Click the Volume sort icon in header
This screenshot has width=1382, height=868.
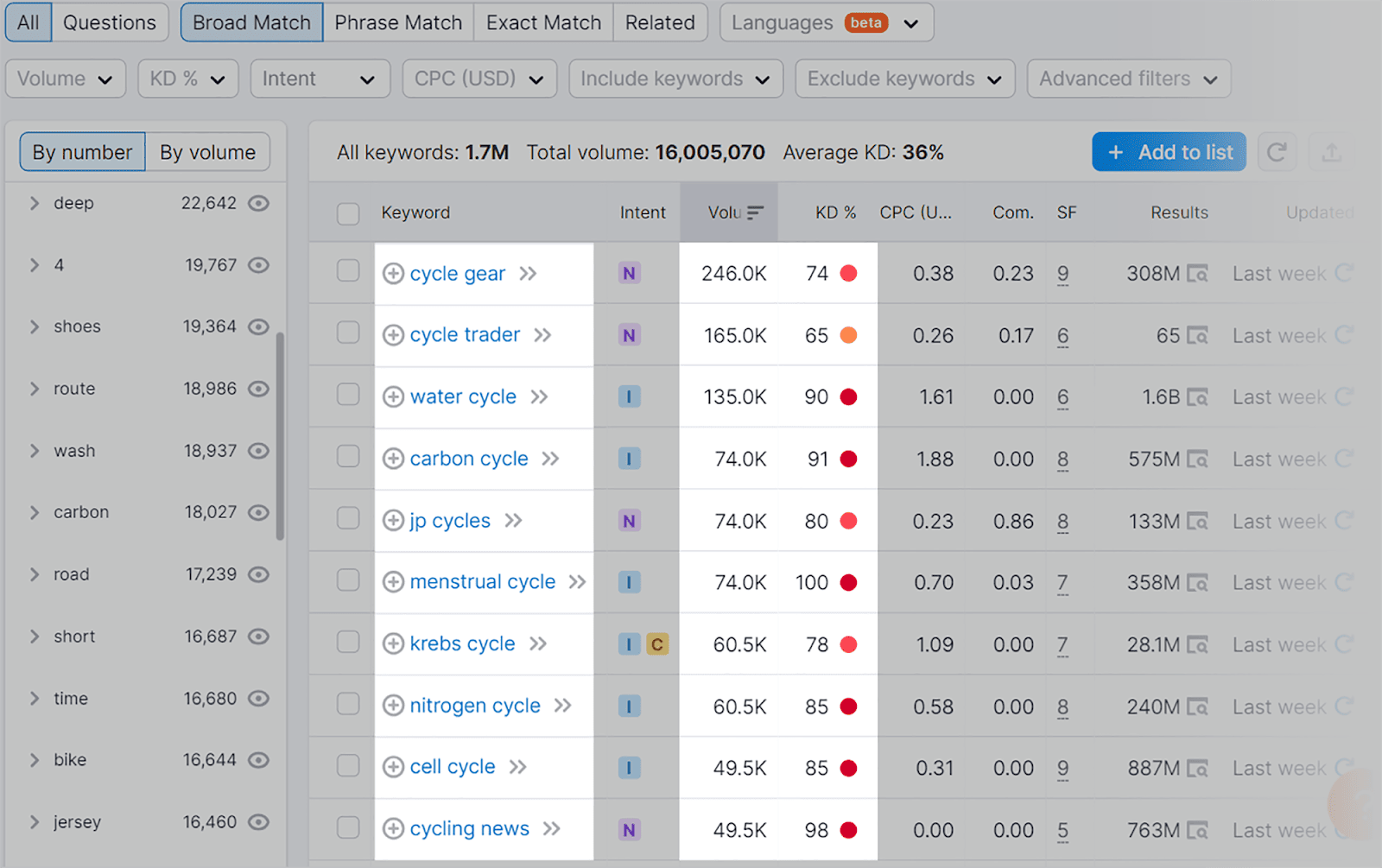point(756,212)
